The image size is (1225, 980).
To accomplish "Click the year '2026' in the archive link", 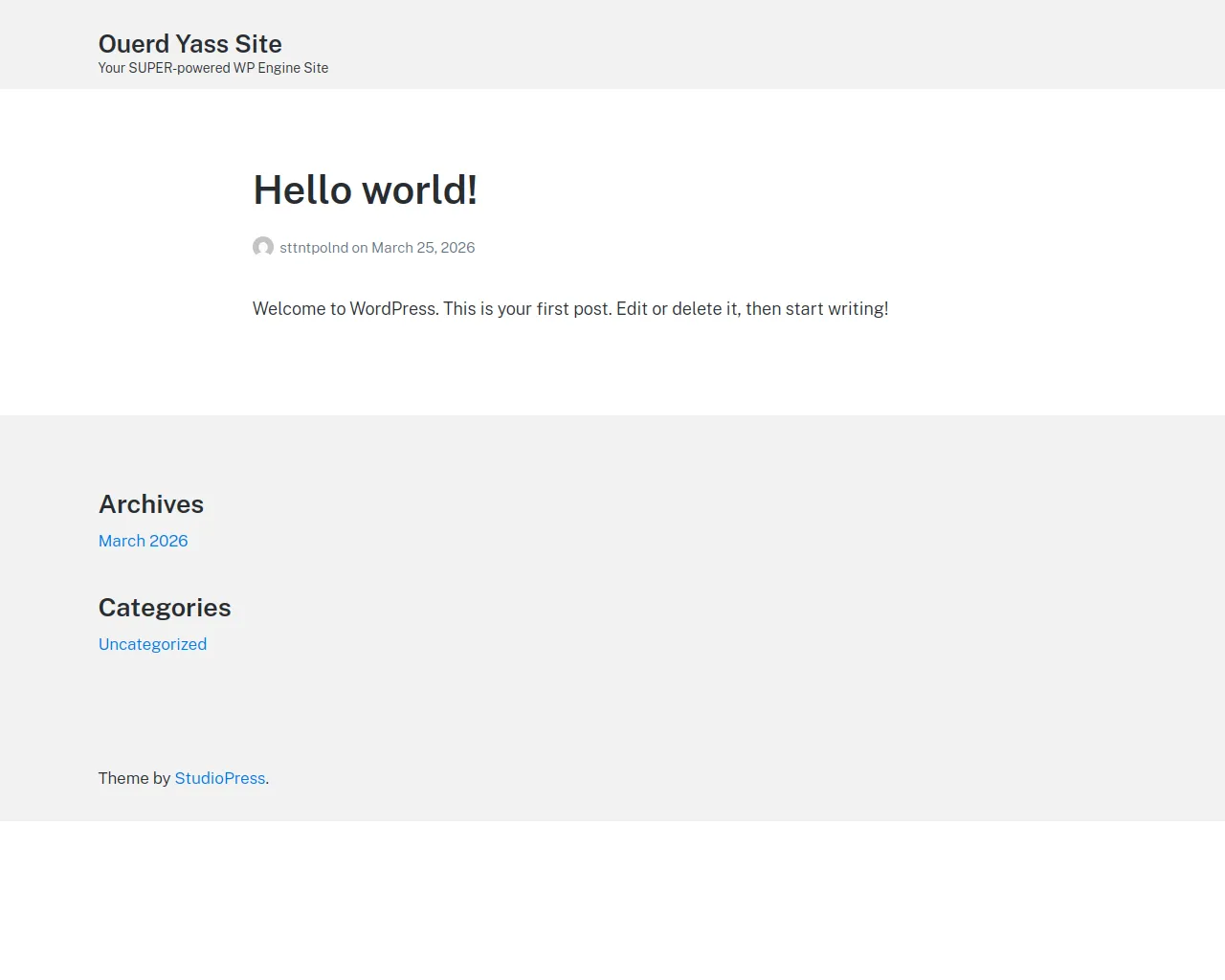I will click(x=168, y=541).
